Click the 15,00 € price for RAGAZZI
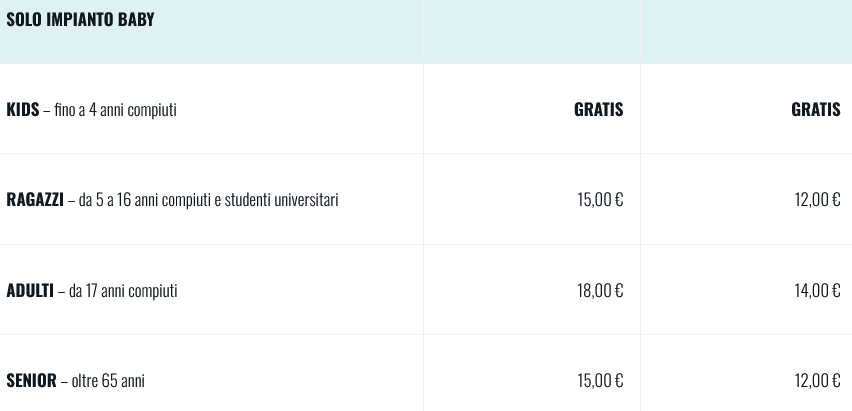The image size is (852, 411). pyautogui.click(x=600, y=200)
